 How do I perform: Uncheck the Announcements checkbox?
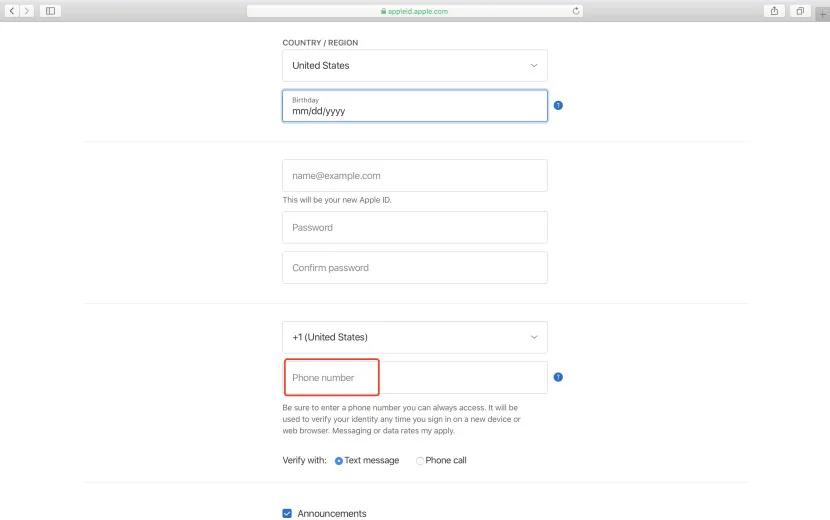point(288,514)
